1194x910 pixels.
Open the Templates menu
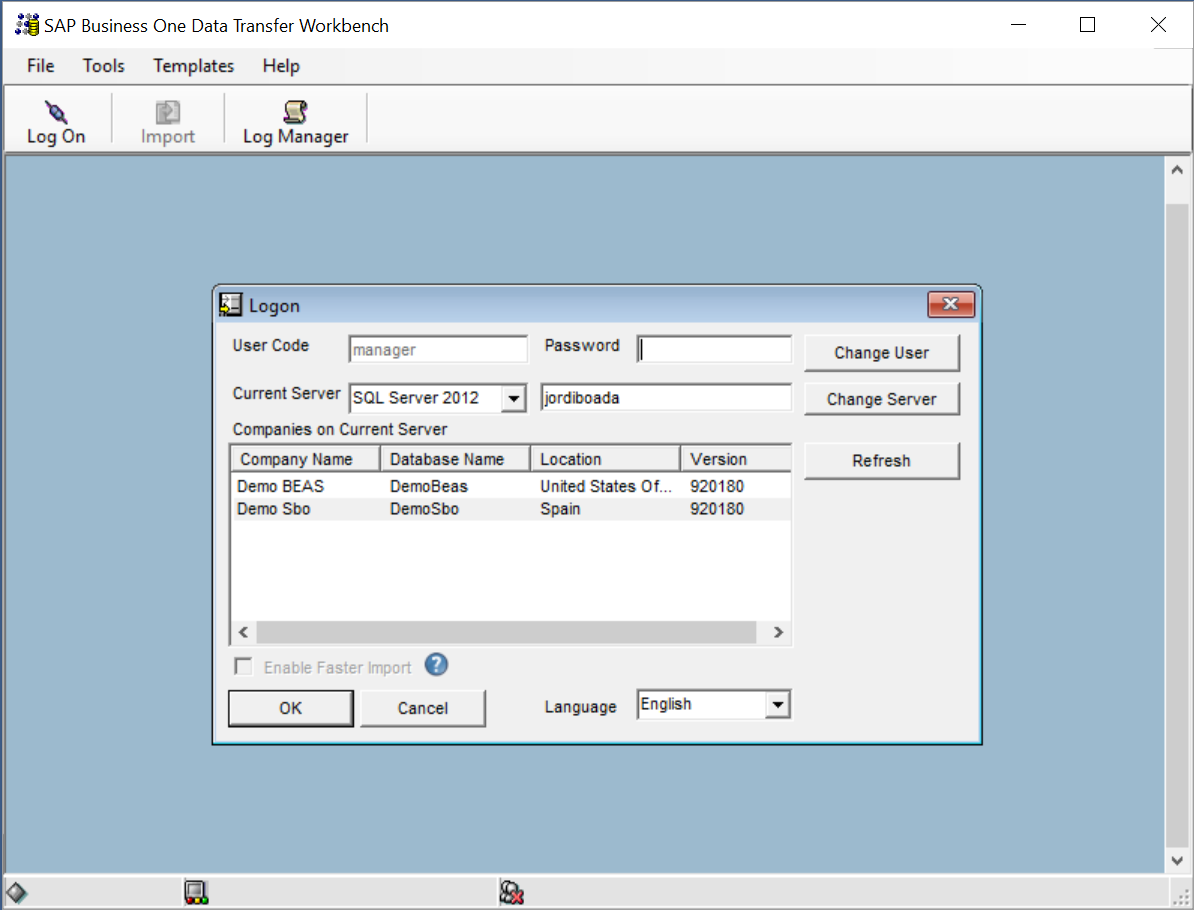pos(193,66)
